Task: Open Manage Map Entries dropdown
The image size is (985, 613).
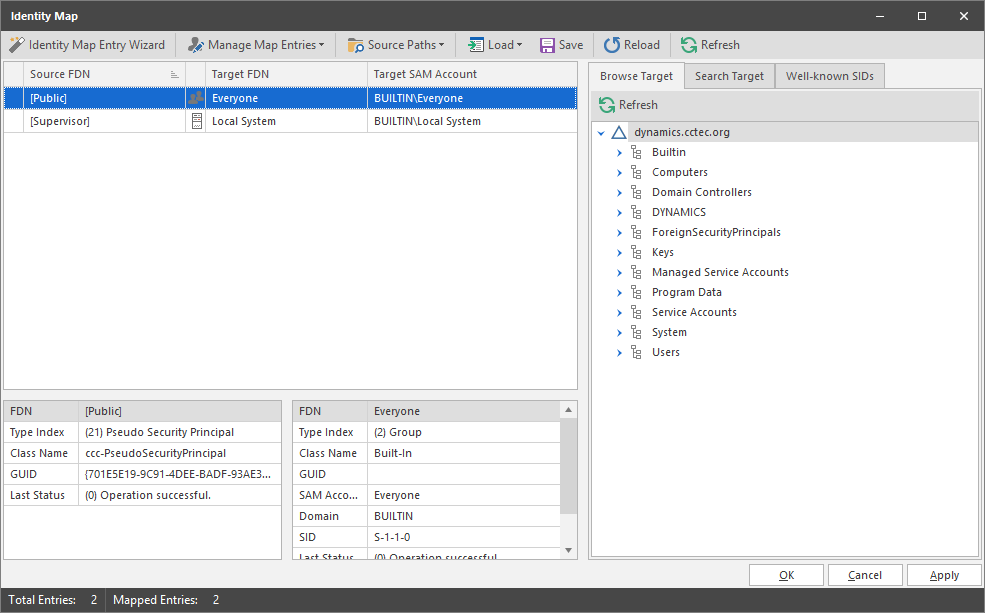Action: click(x=256, y=45)
